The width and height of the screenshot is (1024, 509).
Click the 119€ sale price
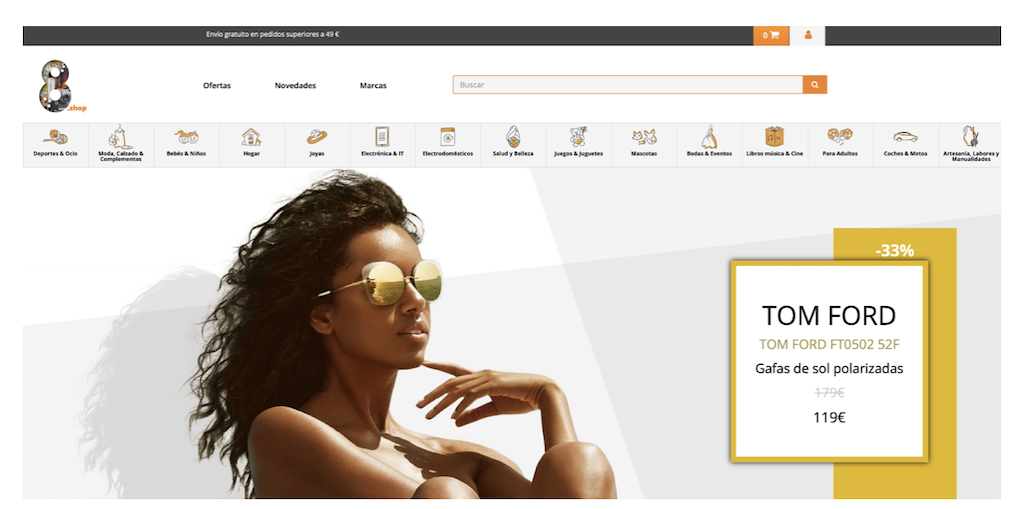tap(829, 418)
